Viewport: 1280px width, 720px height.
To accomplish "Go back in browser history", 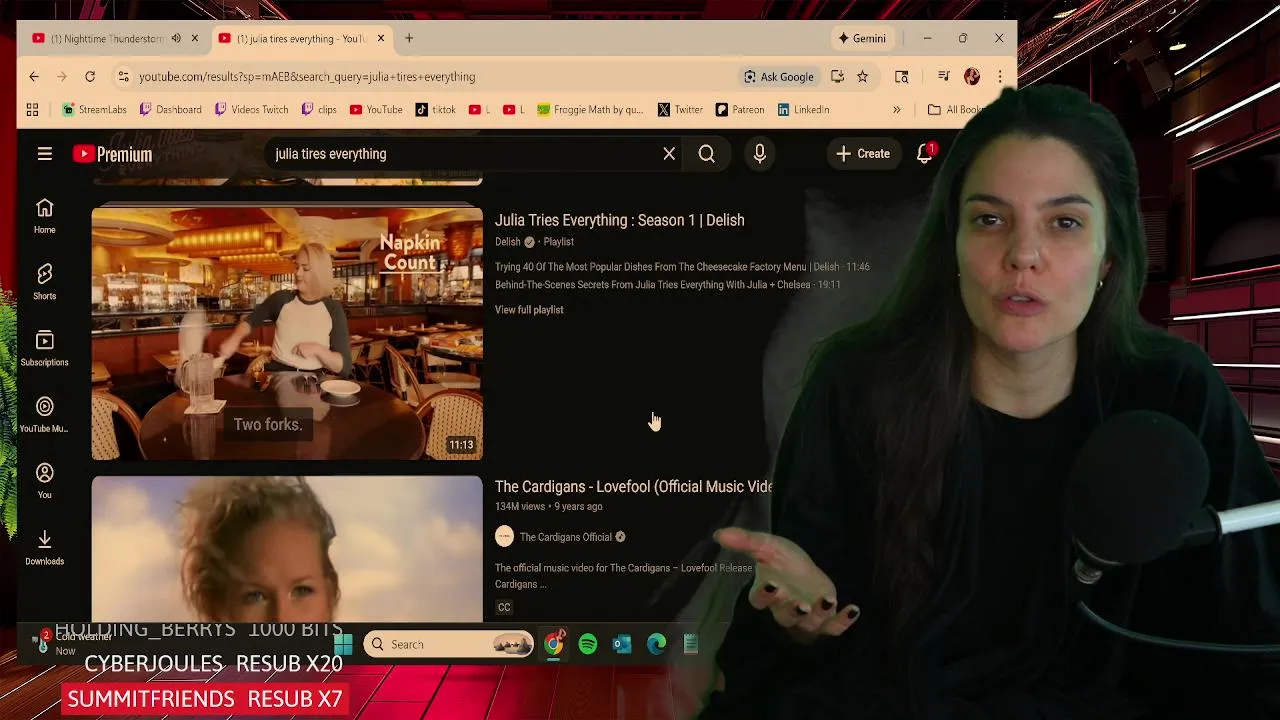I will pos(34,77).
